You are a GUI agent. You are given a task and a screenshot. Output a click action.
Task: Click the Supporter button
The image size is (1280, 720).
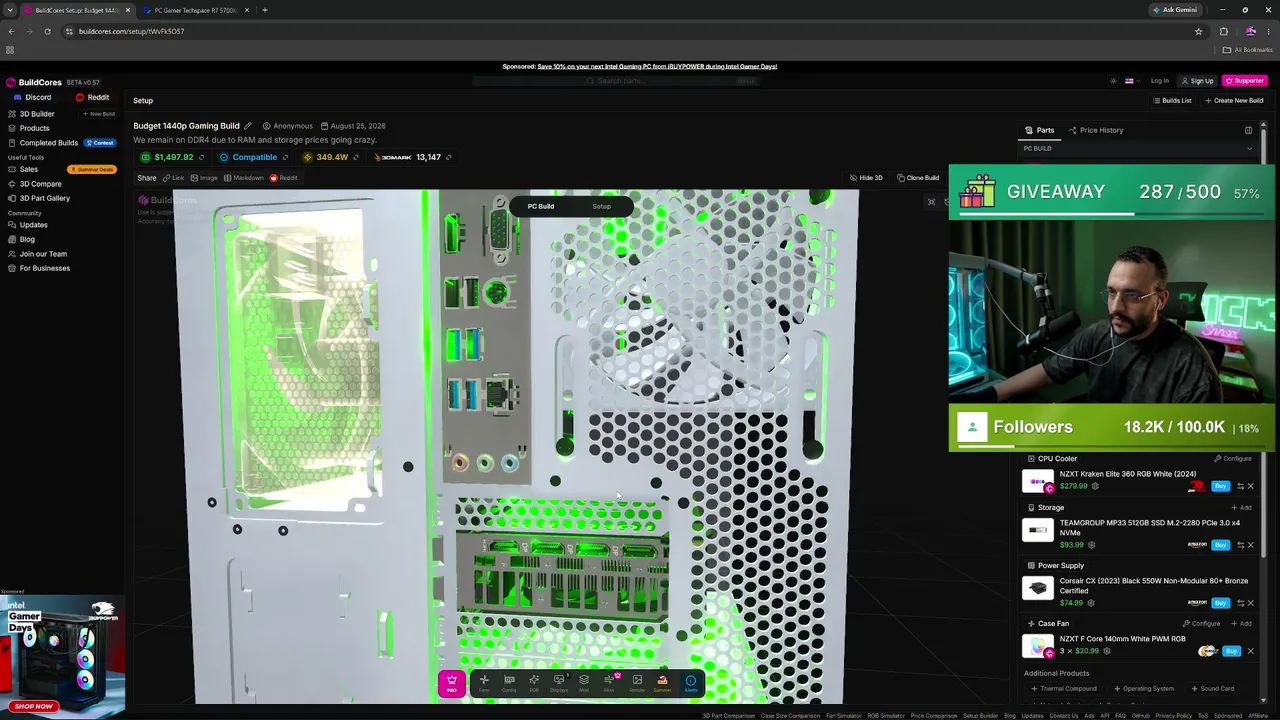pos(1245,81)
